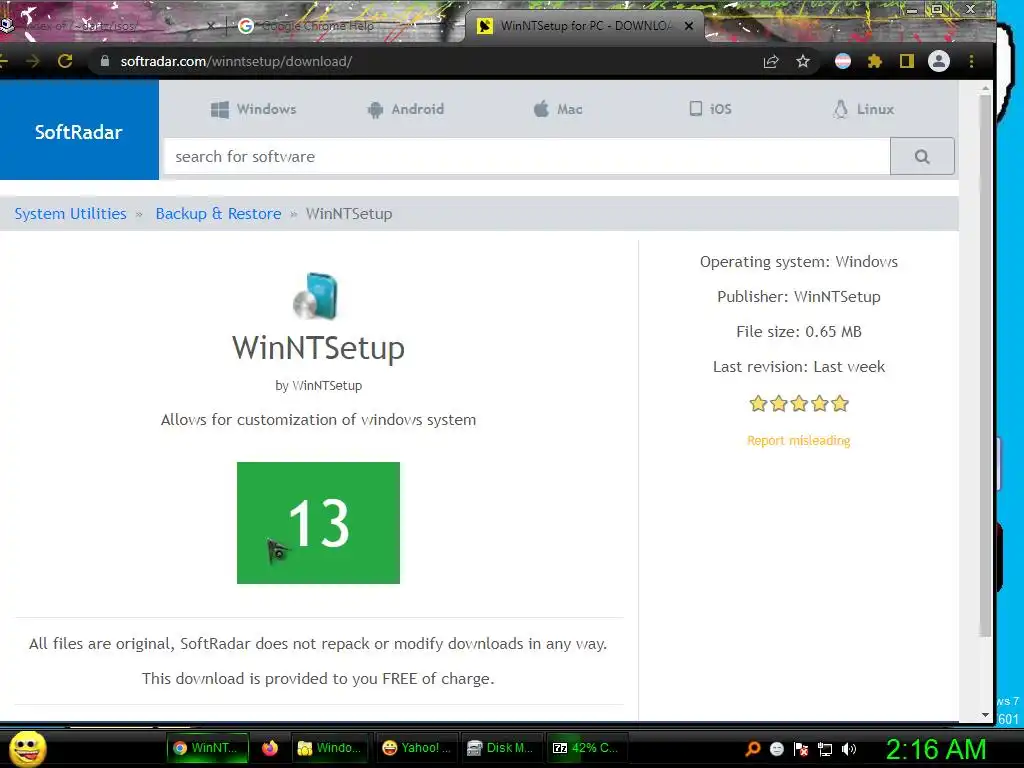This screenshot has width=1024, height=768.
Task: Reload the page with the refresh icon
Action: pyautogui.click(x=65, y=61)
